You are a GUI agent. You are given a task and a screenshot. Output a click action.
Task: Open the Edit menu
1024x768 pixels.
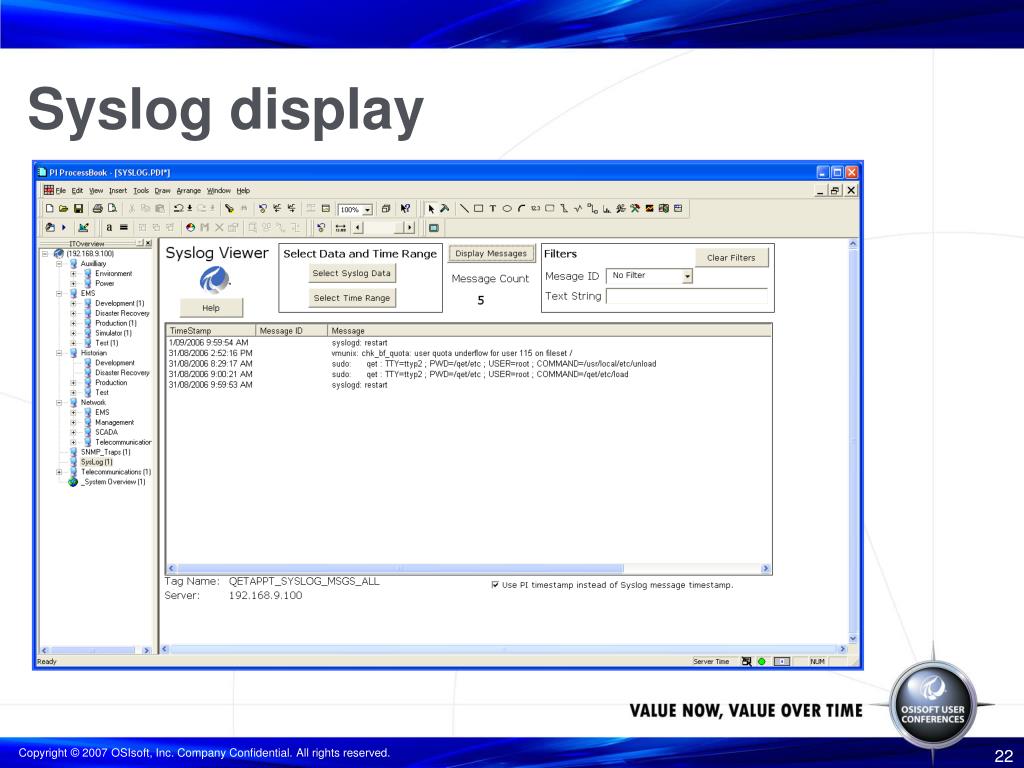click(77, 191)
